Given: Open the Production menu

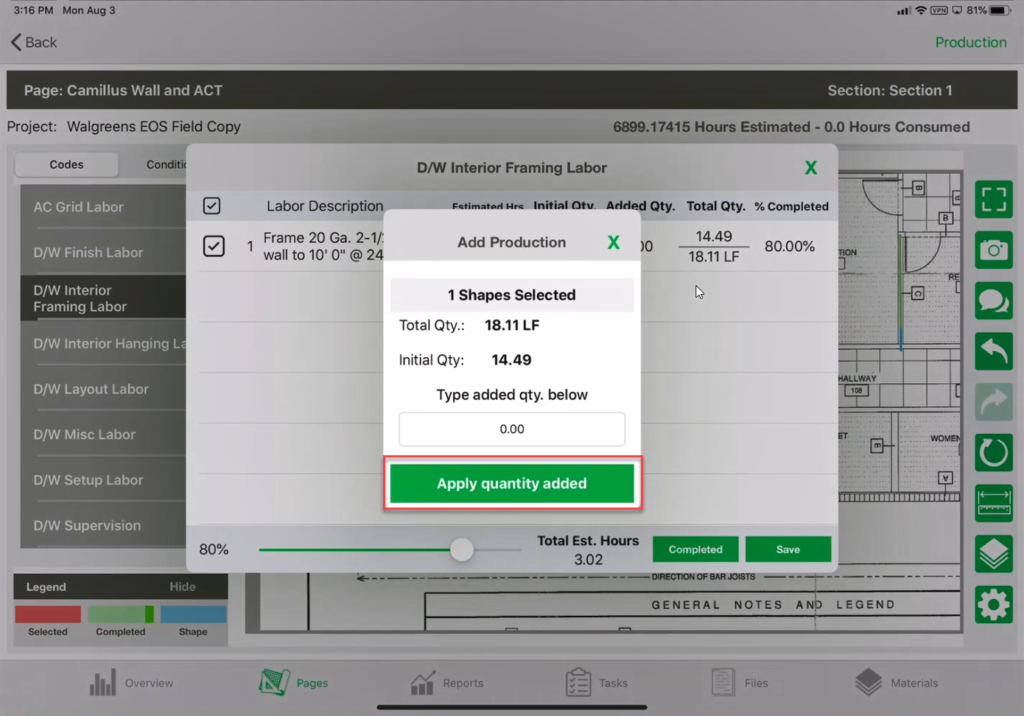Looking at the screenshot, I should [x=971, y=42].
